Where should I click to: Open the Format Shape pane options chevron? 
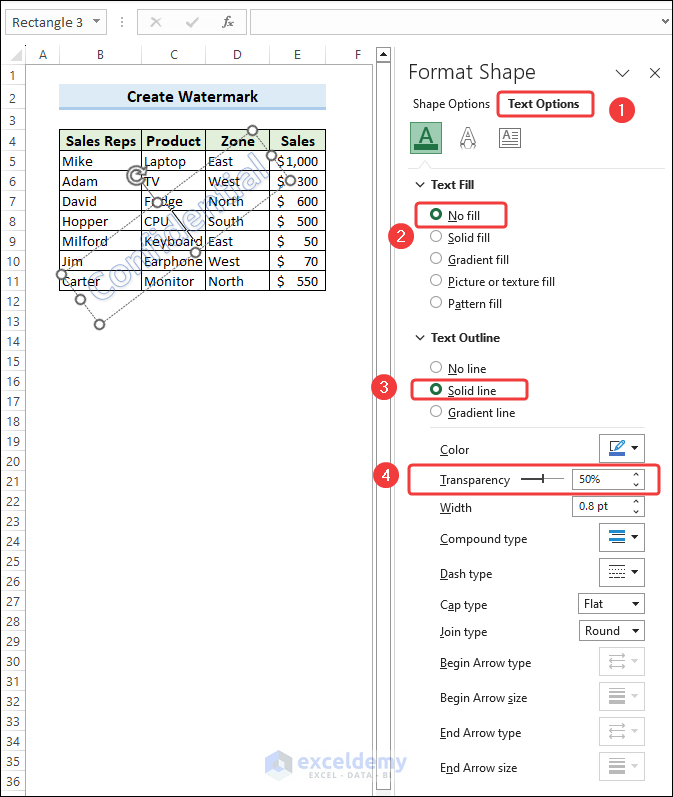pos(622,73)
